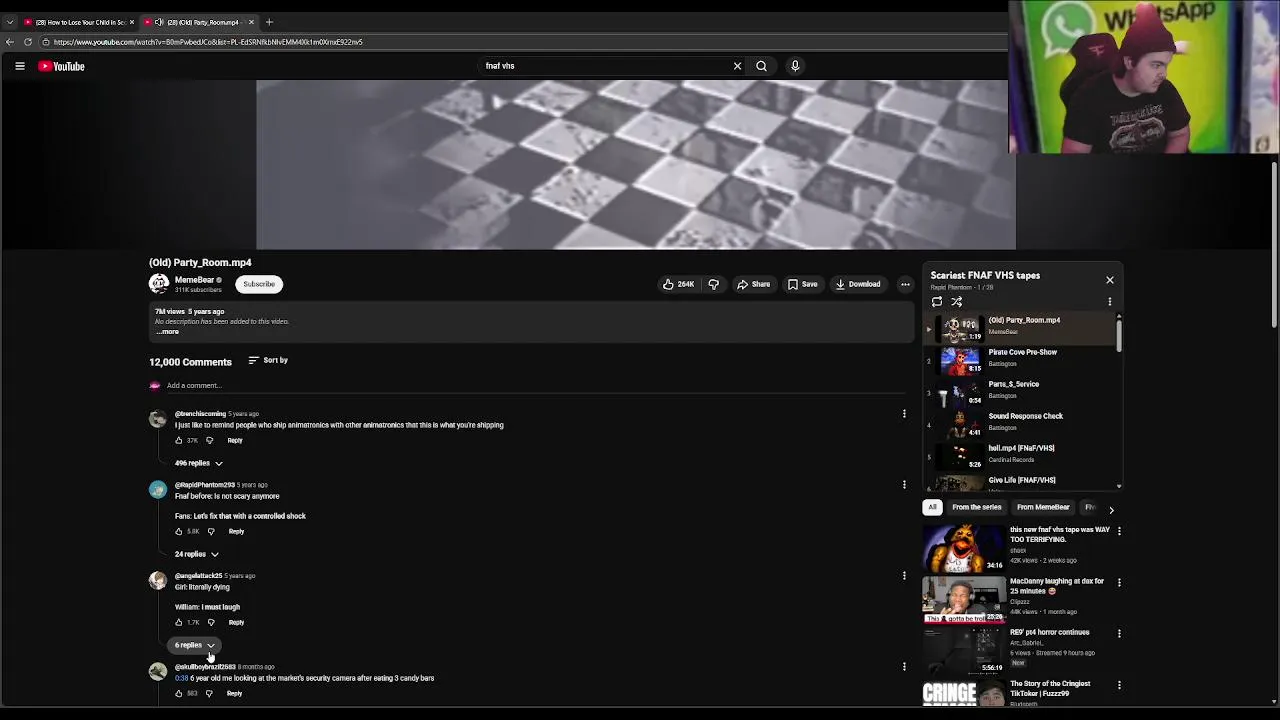This screenshot has height=720, width=1280.
Task: Dislike the Party_Room.mp4 video
Action: 714,284
